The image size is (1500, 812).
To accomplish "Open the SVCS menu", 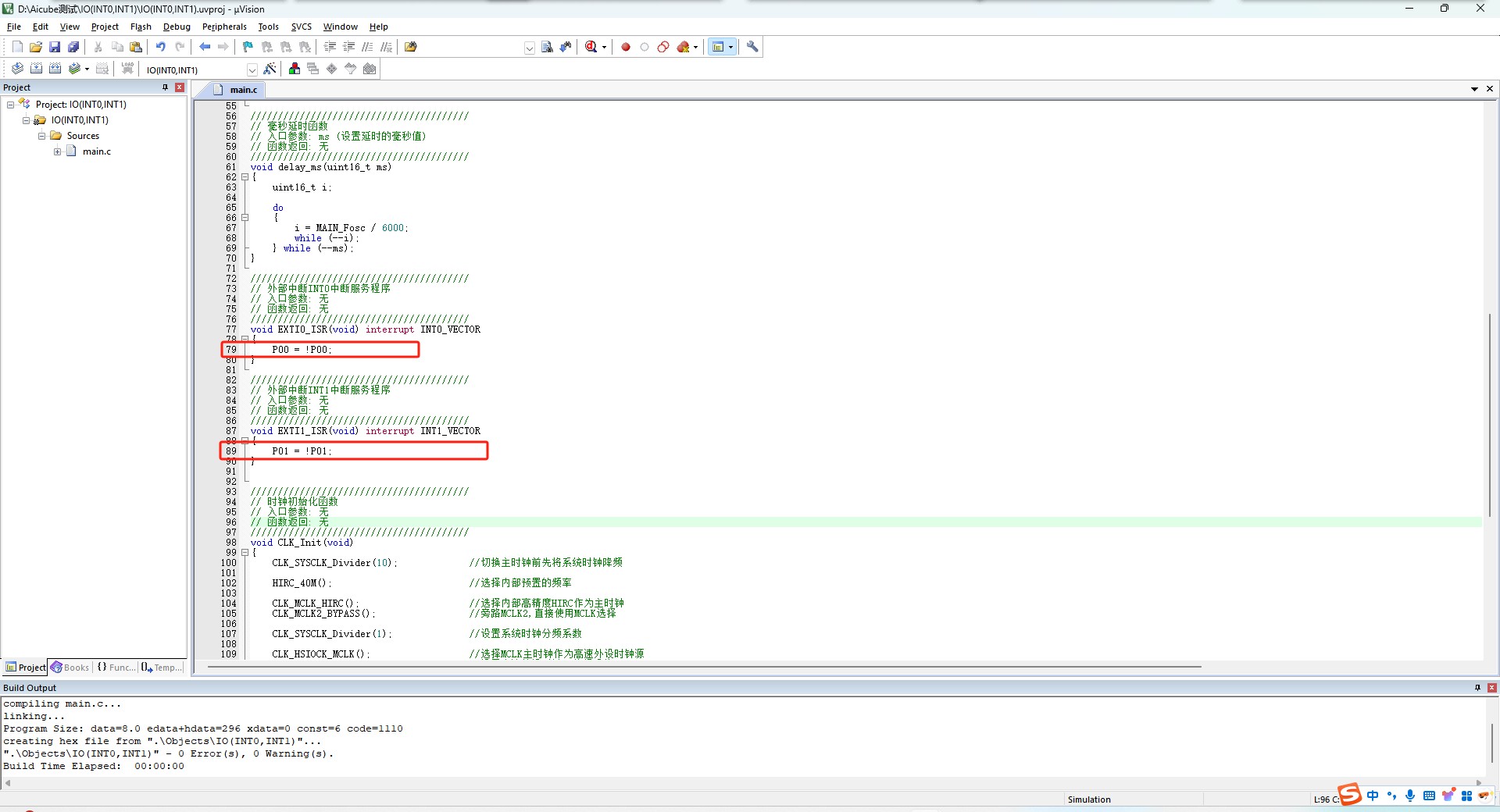I will (x=302, y=27).
